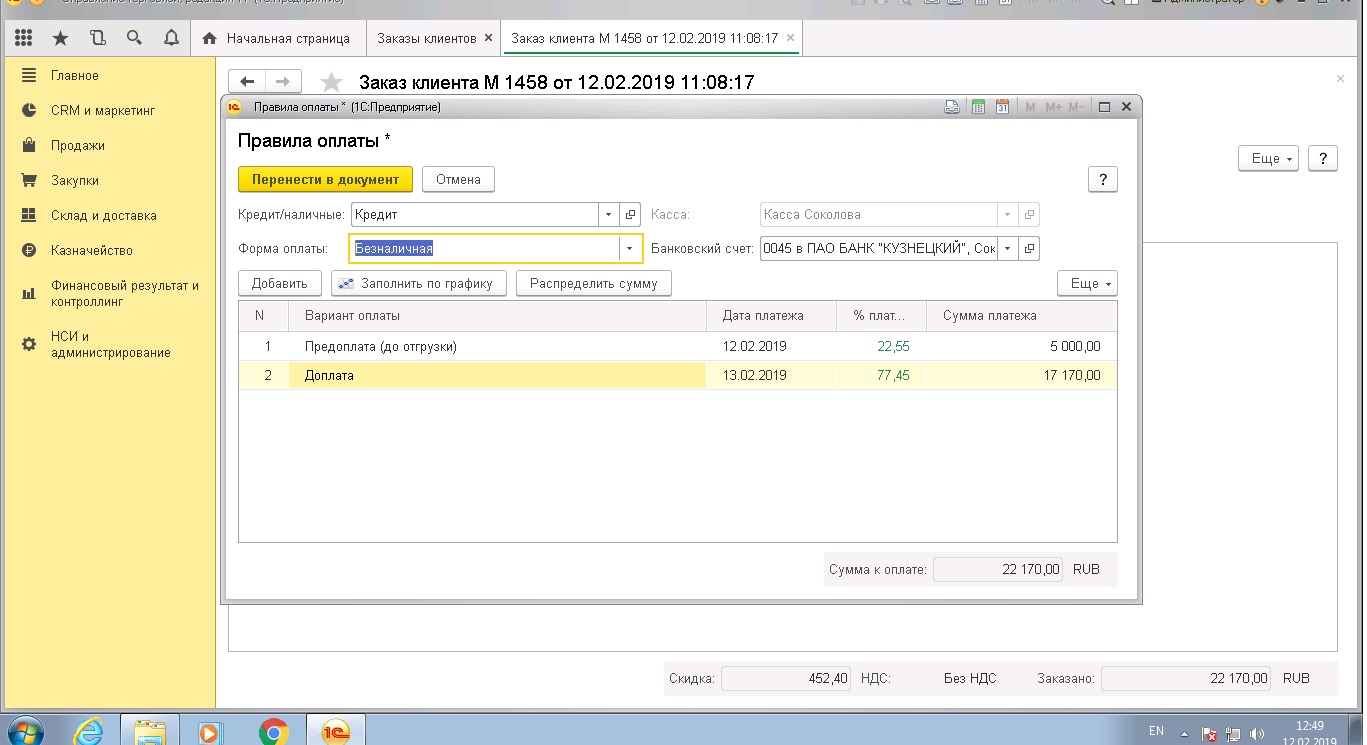Image resolution: width=1367 pixels, height=745 pixels.
Task: Switch to the Заказы клиентов tab
Action: 426,38
